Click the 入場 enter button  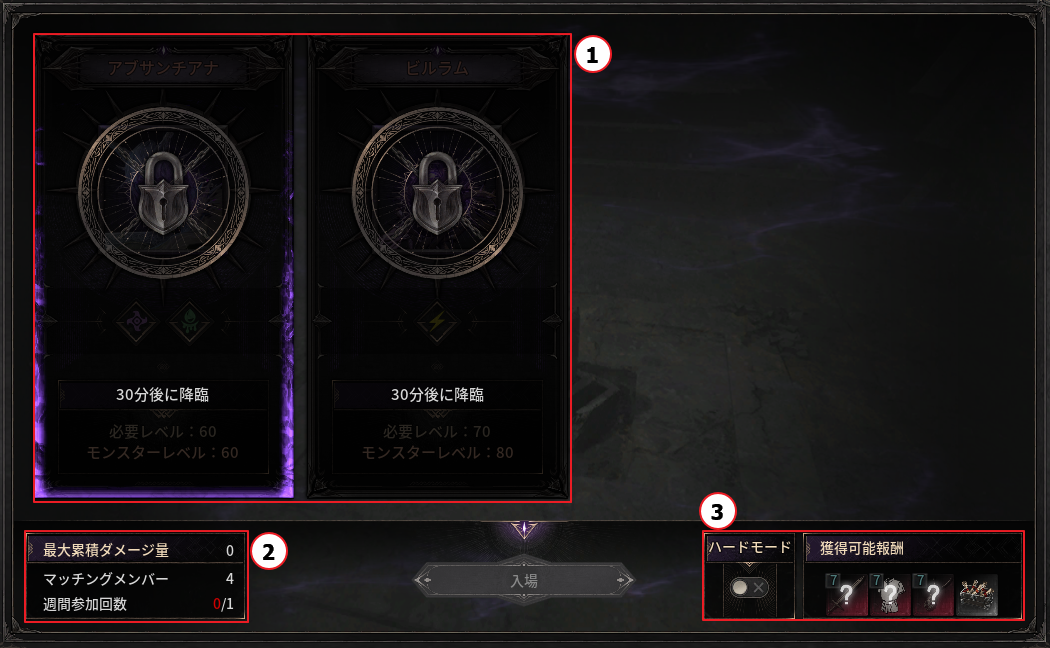click(x=524, y=580)
